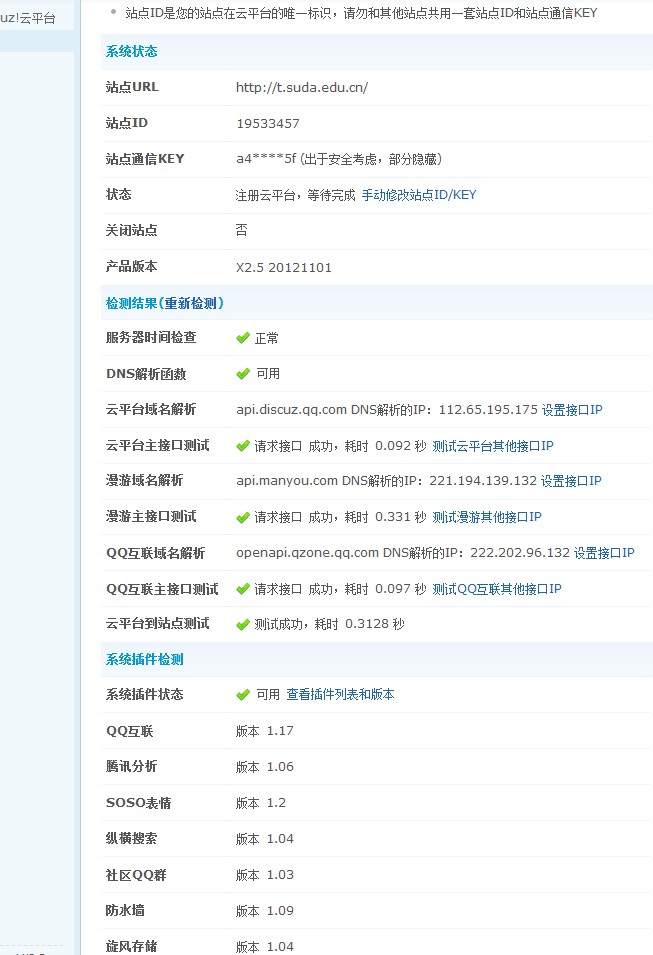Select the 云平台 sidebar item

tap(28, 18)
